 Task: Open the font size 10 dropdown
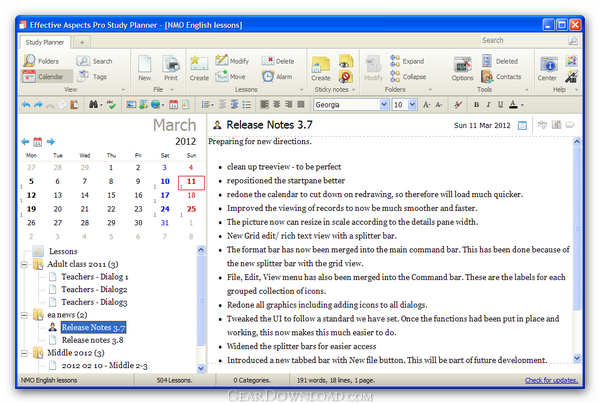[x=412, y=104]
